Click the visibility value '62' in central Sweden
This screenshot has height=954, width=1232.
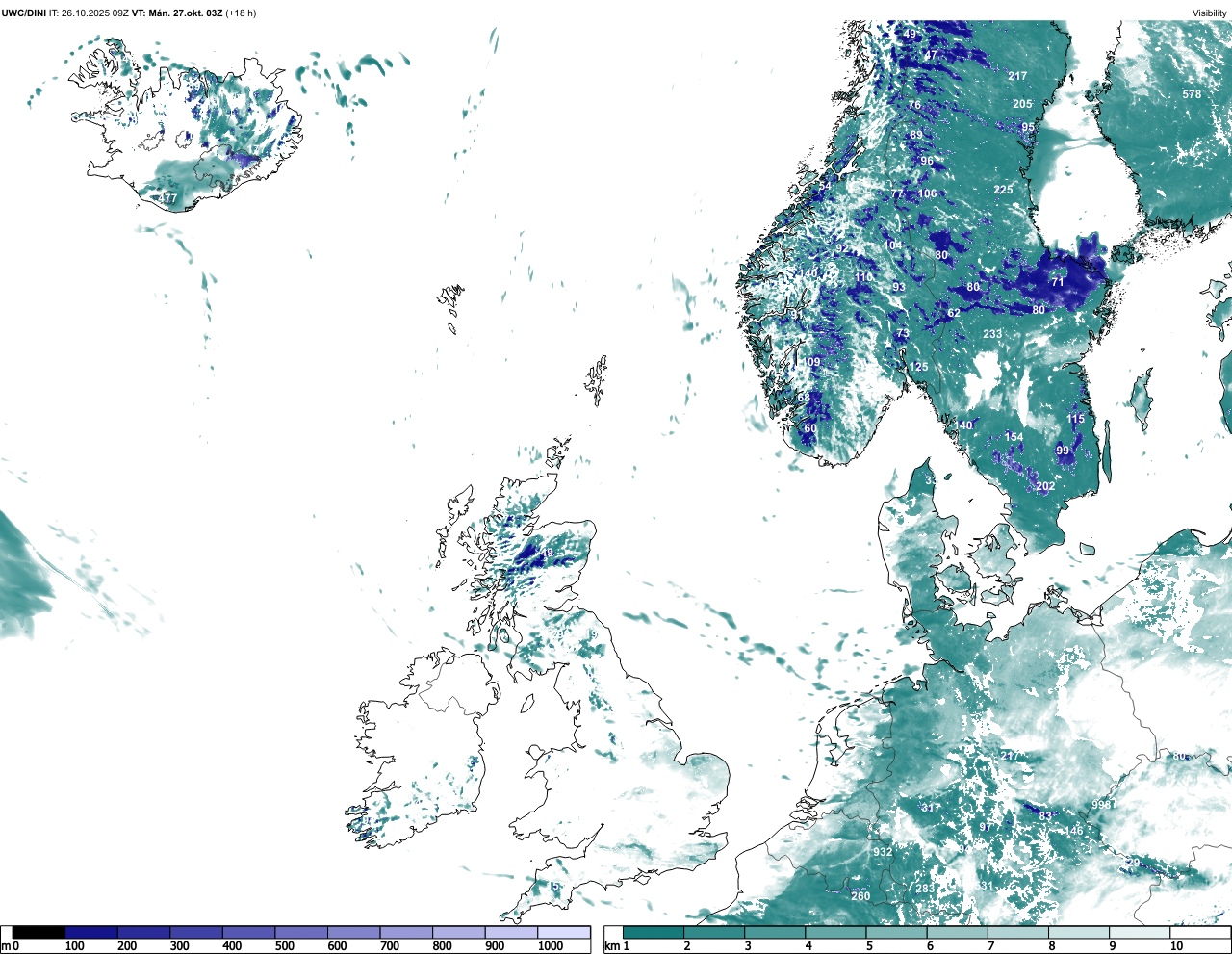coord(954,313)
